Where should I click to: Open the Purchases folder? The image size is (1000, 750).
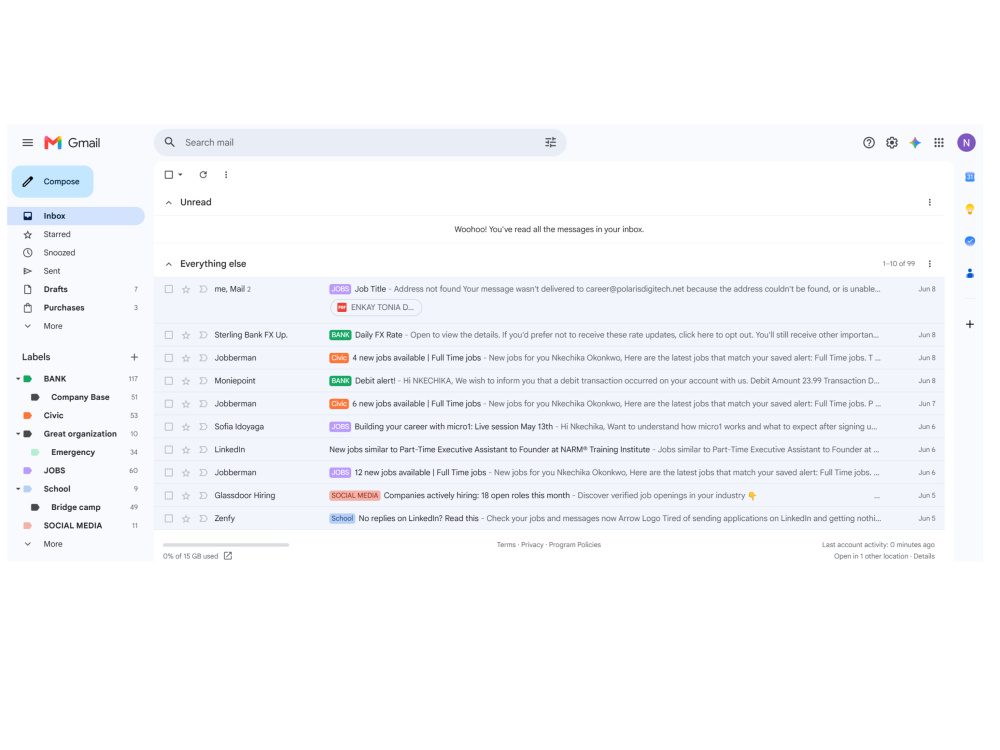[x=76, y=308]
